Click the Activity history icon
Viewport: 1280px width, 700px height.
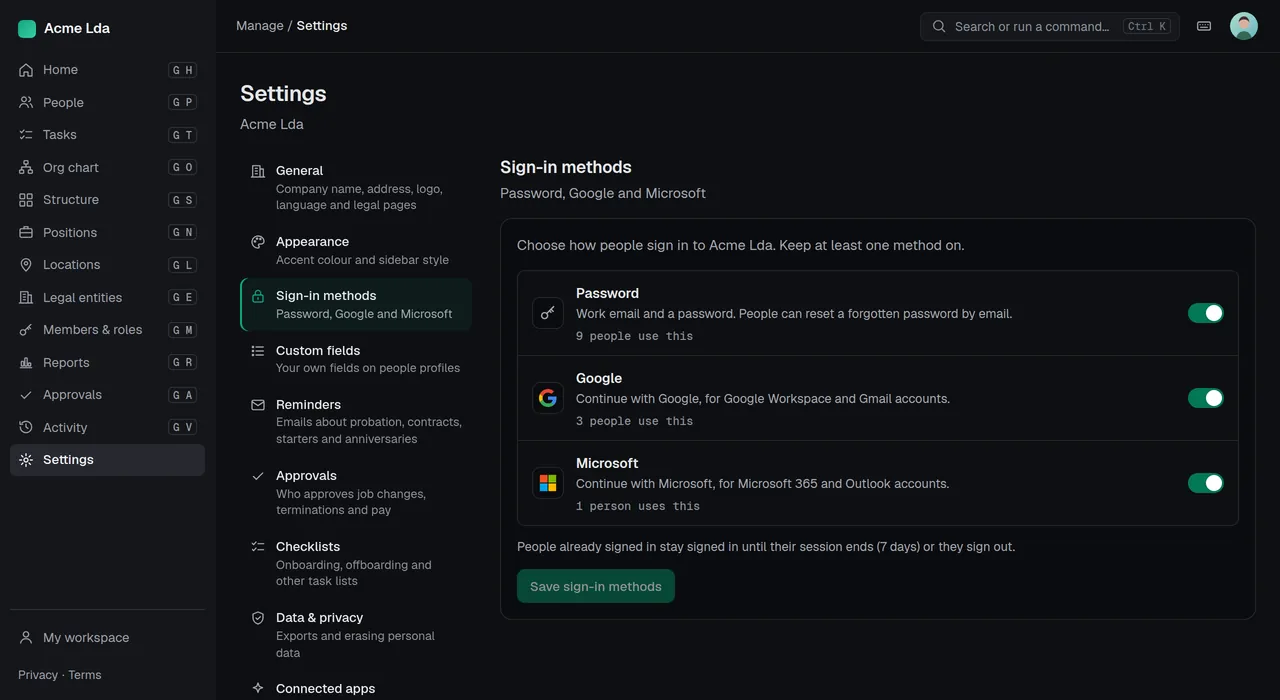pyautogui.click(x=26, y=427)
